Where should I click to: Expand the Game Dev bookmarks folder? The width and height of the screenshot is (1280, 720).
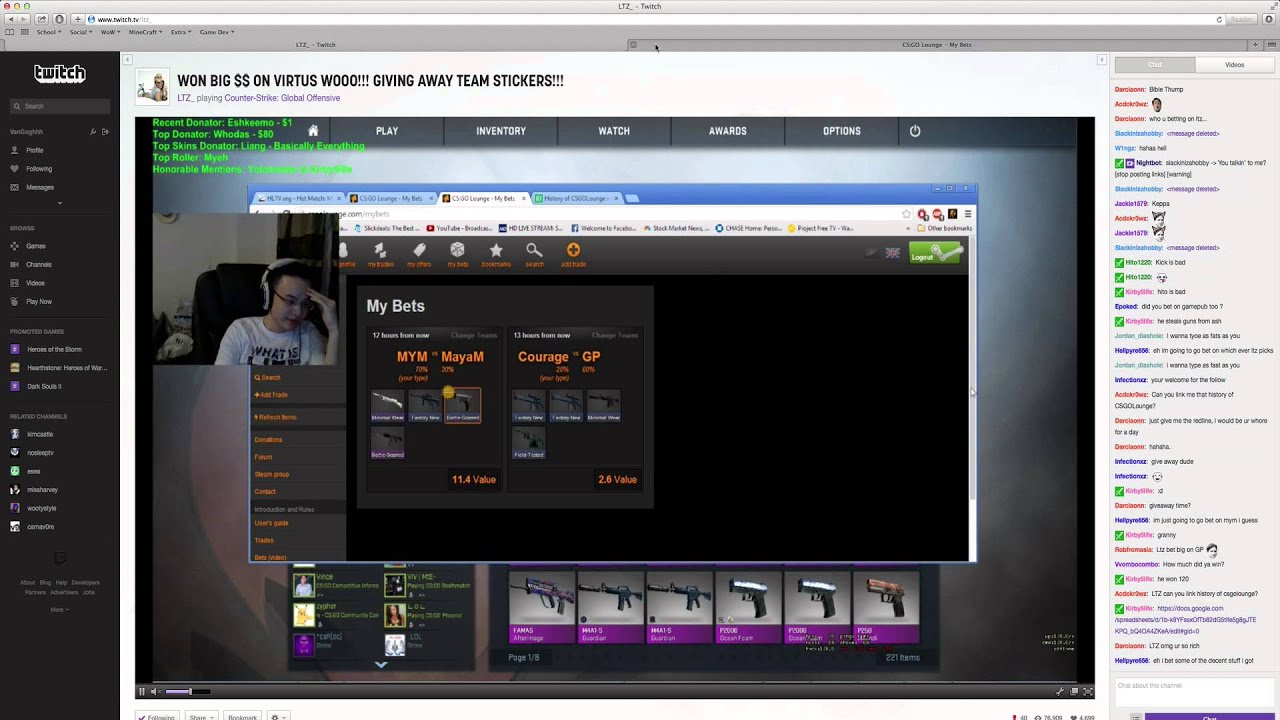[x=216, y=32]
